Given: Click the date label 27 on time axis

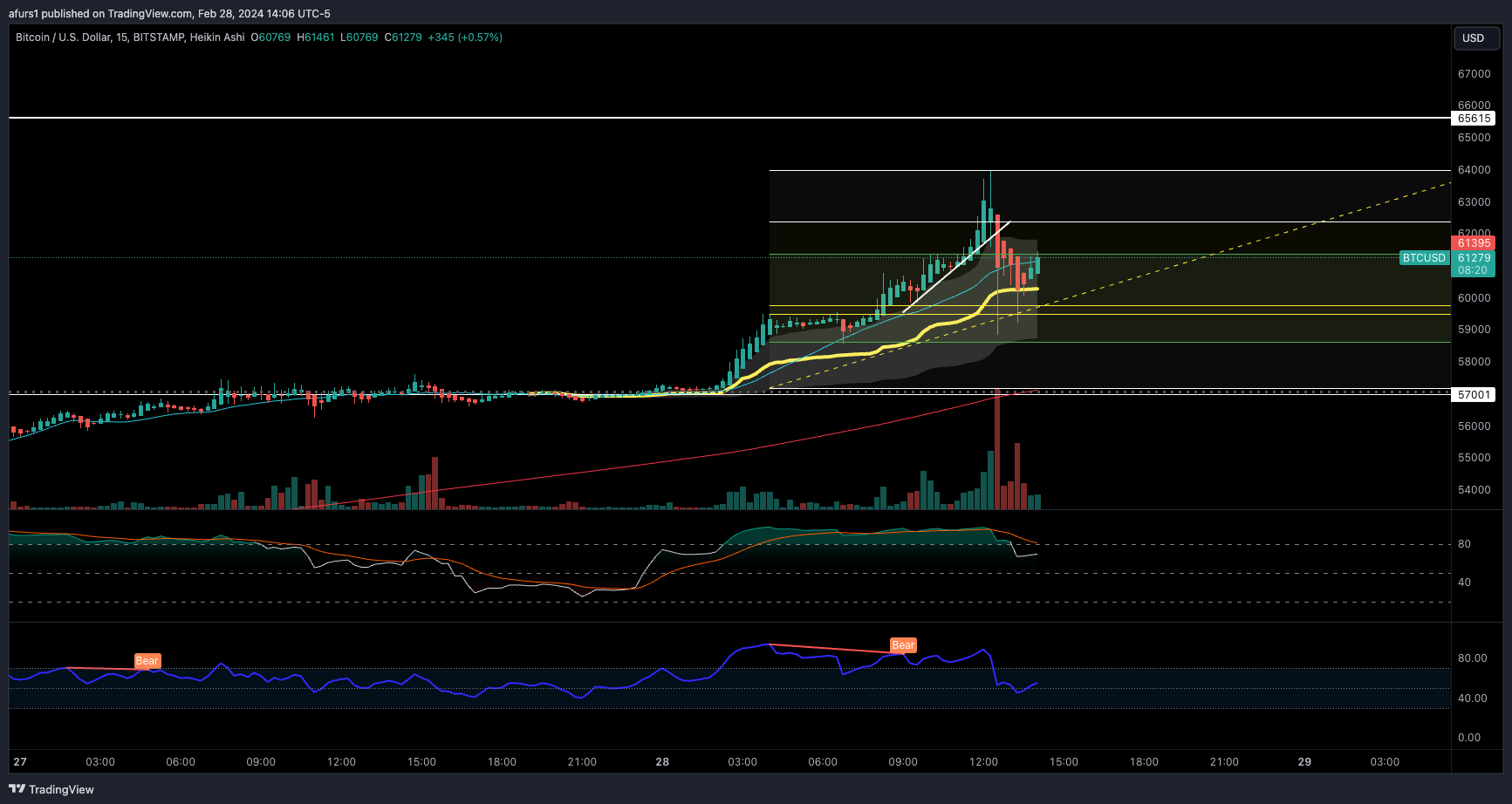Looking at the screenshot, I should tap(20, 762).
